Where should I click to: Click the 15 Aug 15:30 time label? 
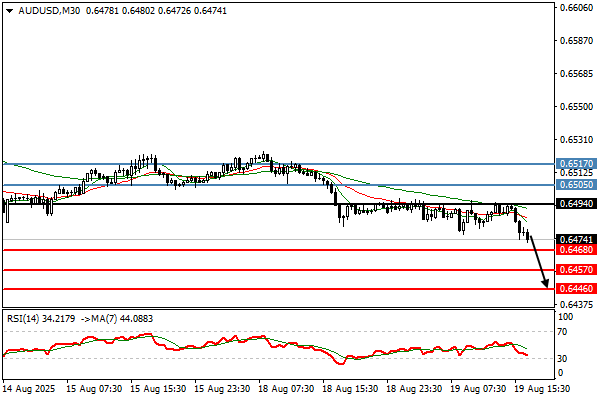(x=158, y=389)
